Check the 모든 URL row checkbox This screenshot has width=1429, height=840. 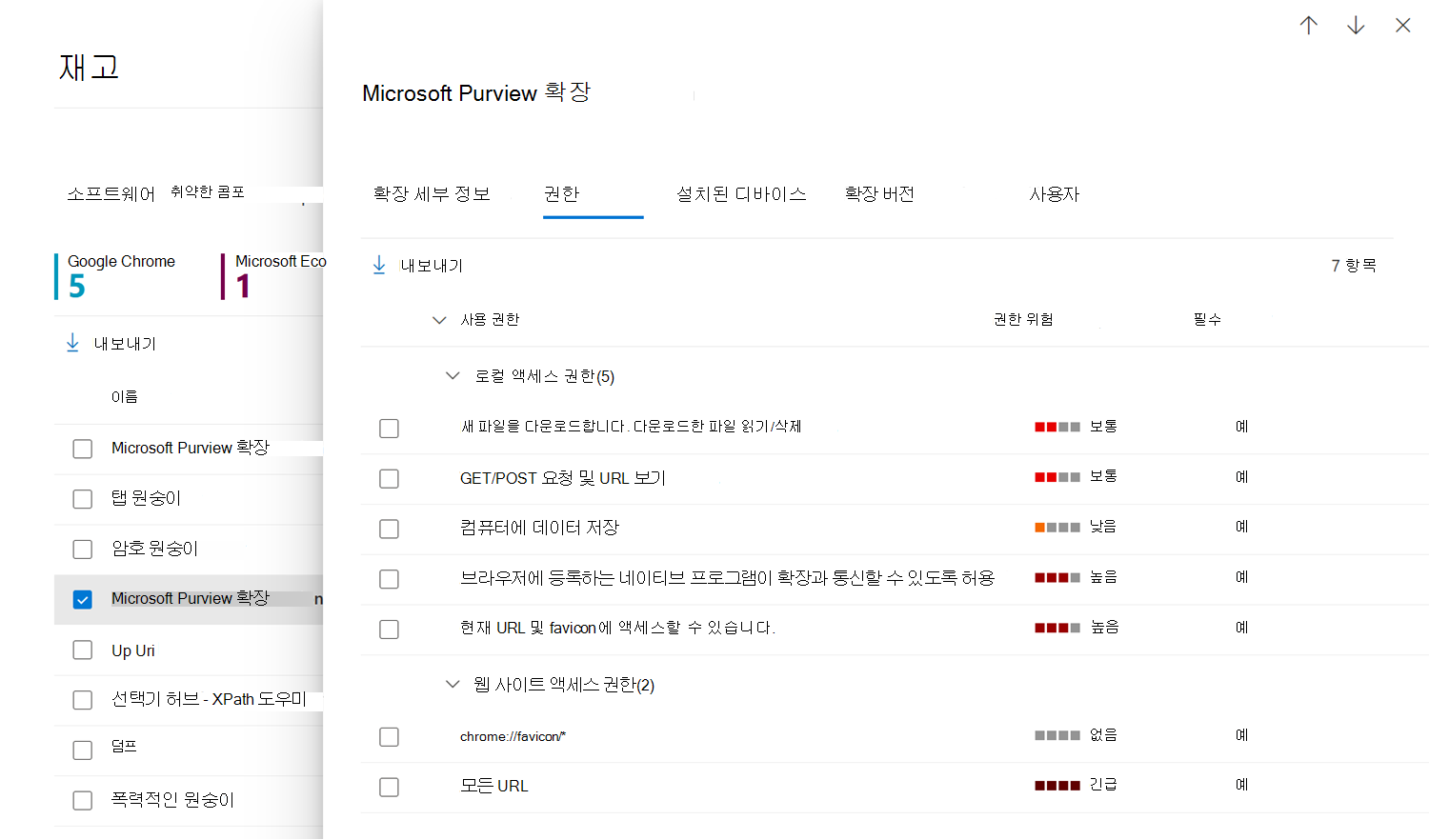tap(389, 788)
